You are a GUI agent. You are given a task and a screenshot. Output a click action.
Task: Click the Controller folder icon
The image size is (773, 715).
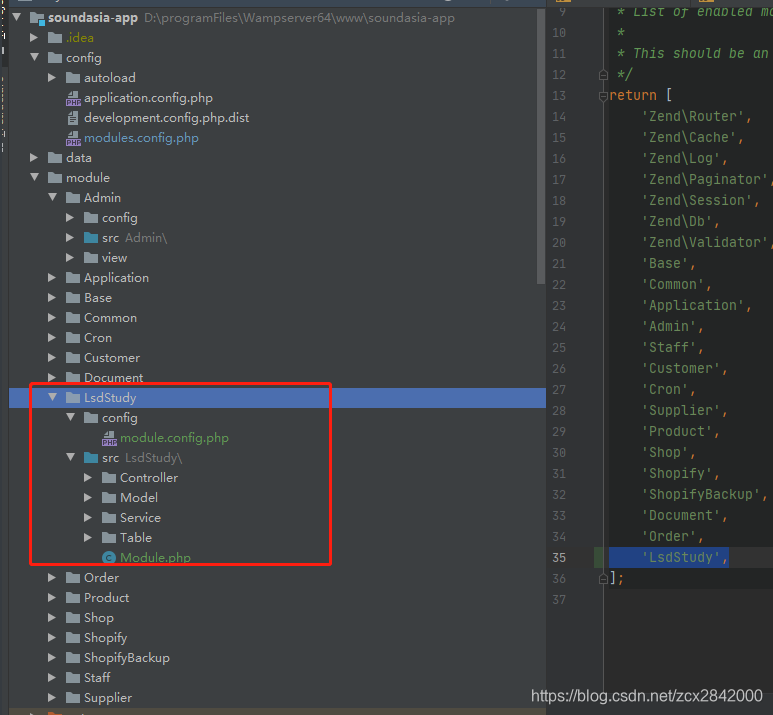(x=109, y=477)
